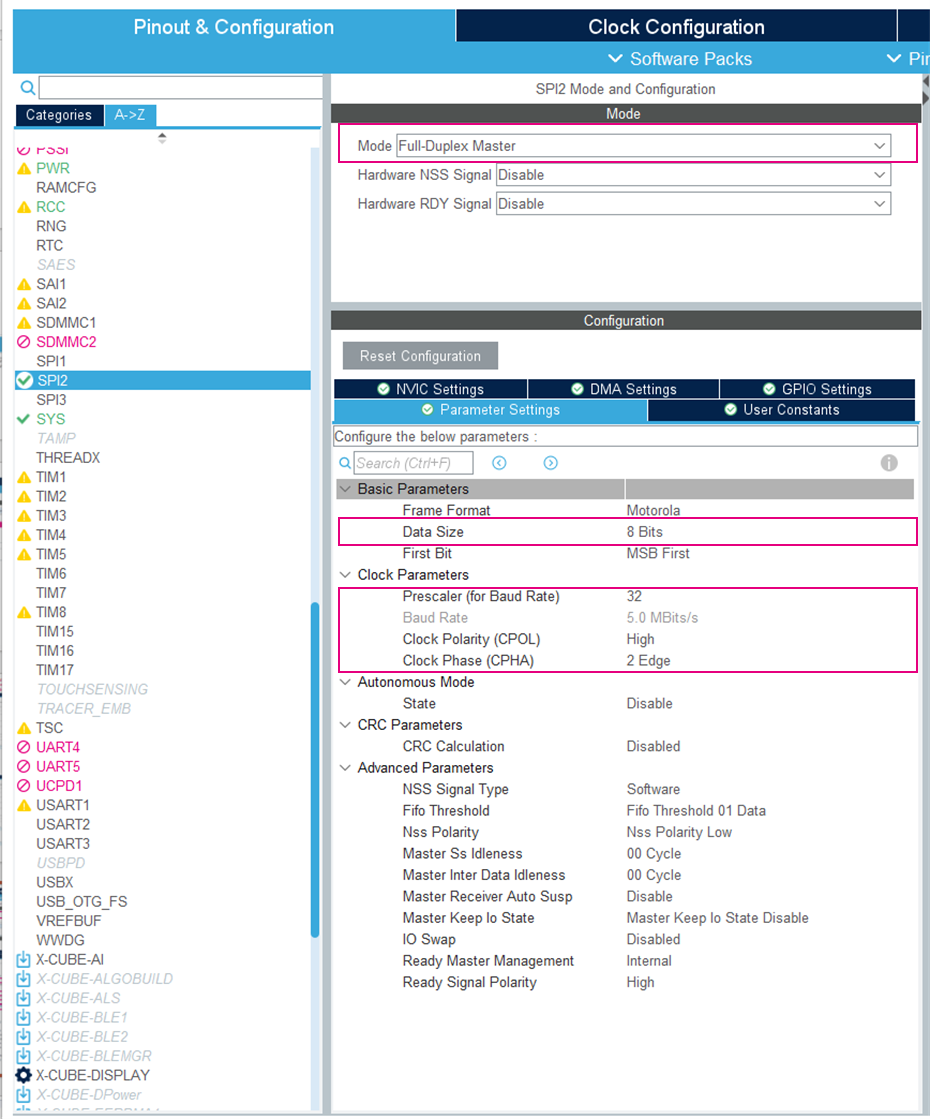Open the Hardware RDY Signal dropdown
930x1119 pixels.
693,203
